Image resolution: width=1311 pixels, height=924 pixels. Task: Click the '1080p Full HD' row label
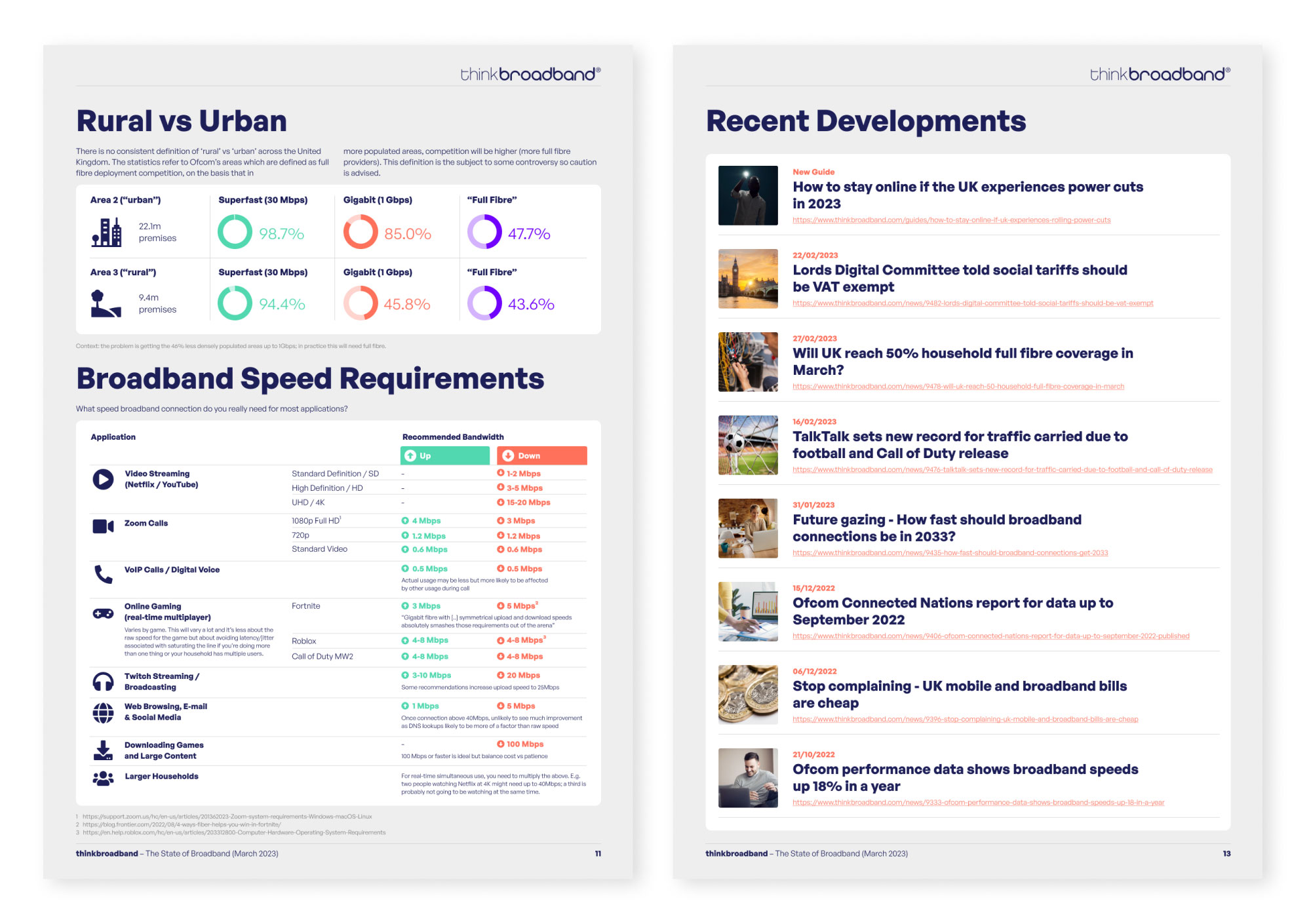(317, 521)
